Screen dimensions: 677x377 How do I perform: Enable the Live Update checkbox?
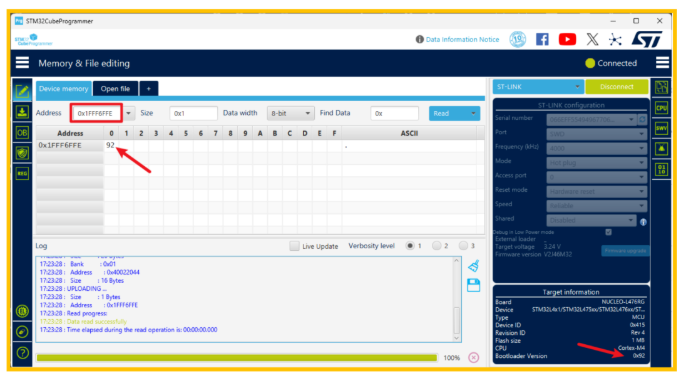[294, 246]
